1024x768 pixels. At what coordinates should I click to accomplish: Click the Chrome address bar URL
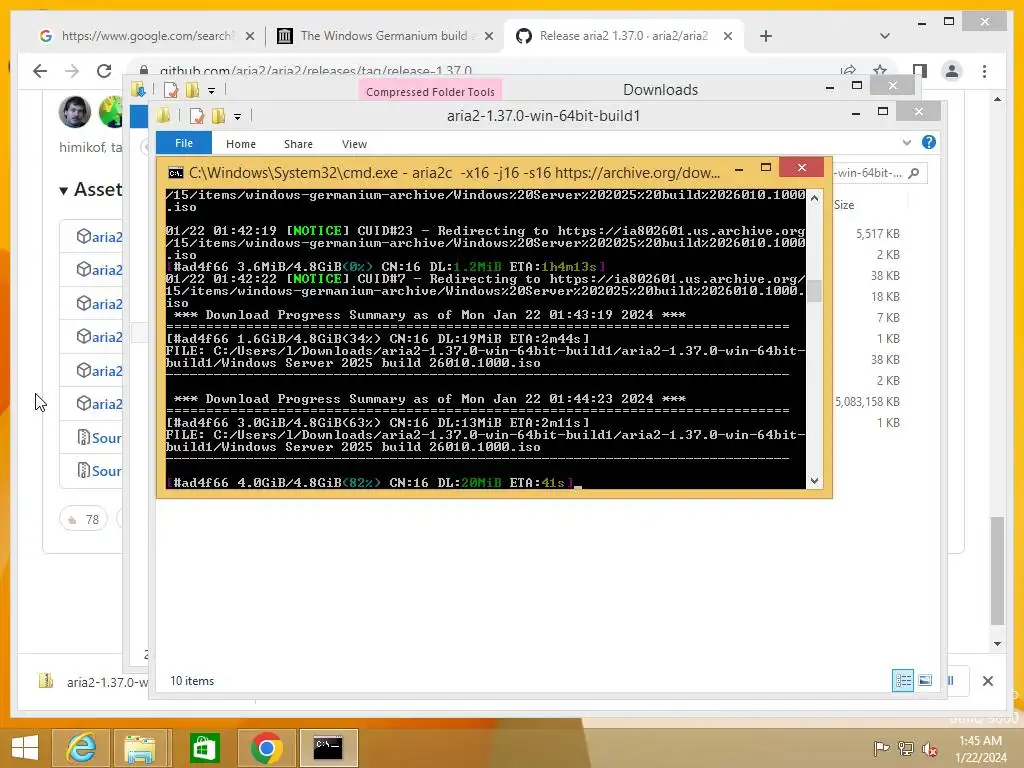pyautogui.click(x=315, y=70)
